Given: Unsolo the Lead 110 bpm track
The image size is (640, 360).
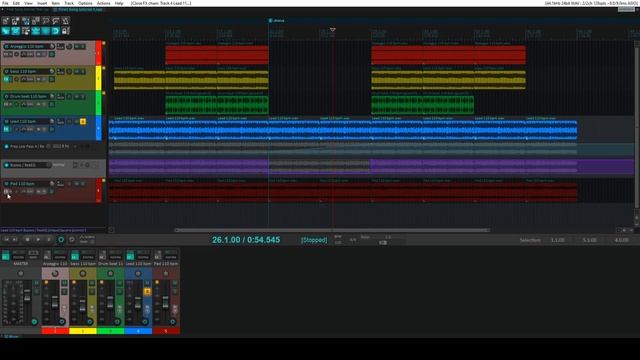Looking at the screenshot, I should tap(83, 121).
